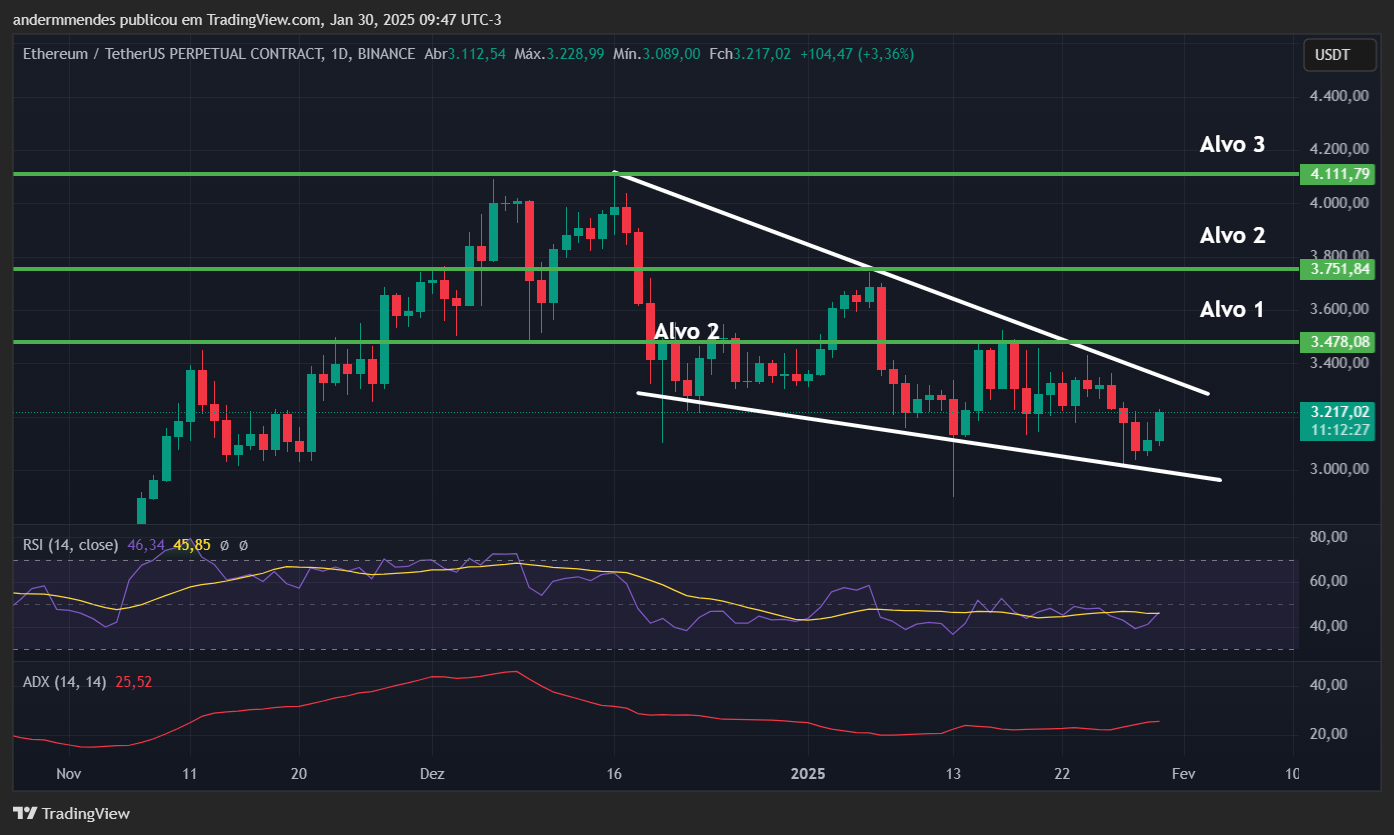This screenshot has width=1394, height=835.
Task: Click 4.400,00 on the price scale
Action: point(1340,96)
